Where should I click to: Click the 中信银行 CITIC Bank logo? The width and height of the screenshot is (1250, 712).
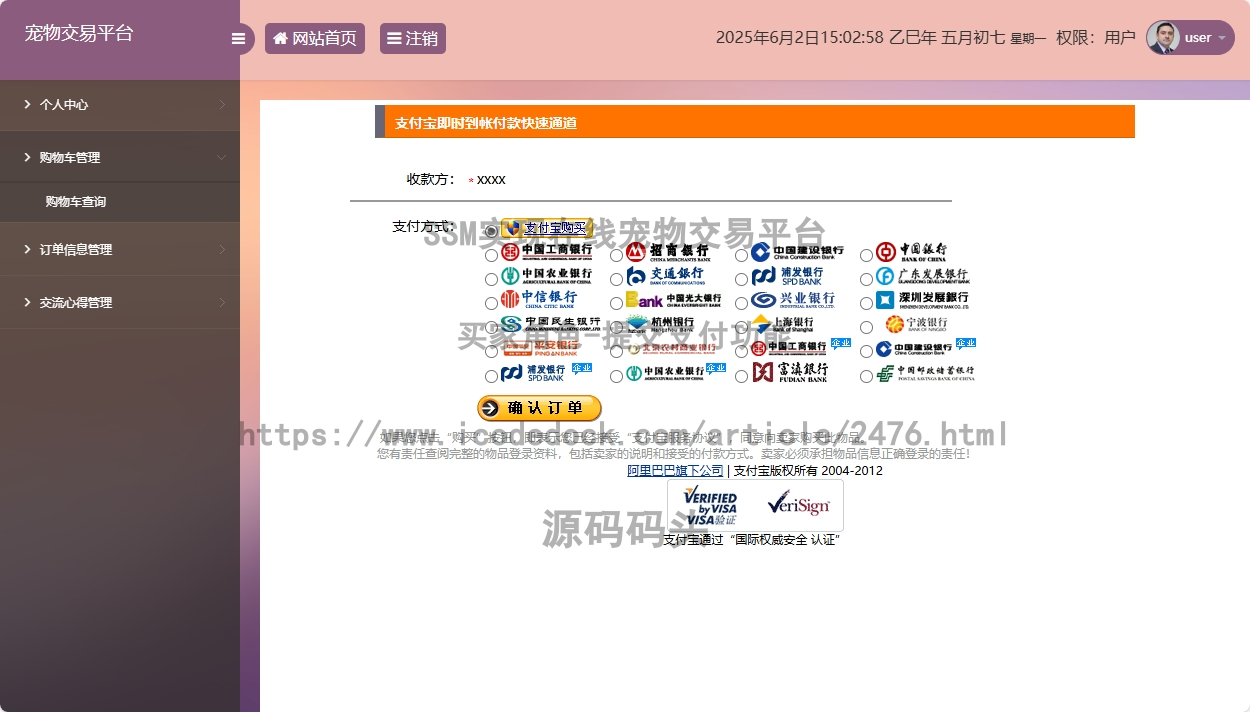point(539,299)
